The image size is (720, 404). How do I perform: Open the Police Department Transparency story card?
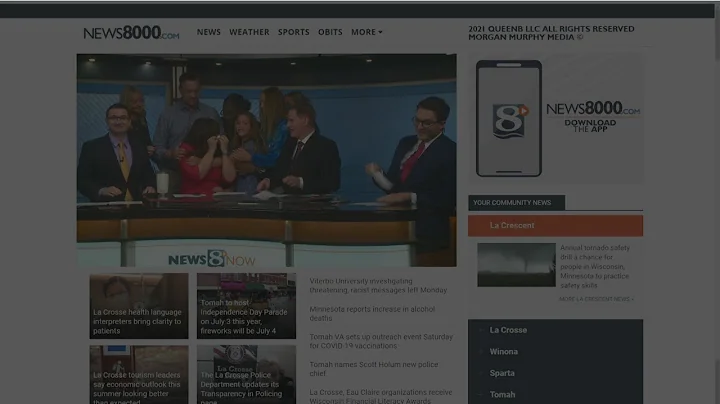click(x=246, y=375)
